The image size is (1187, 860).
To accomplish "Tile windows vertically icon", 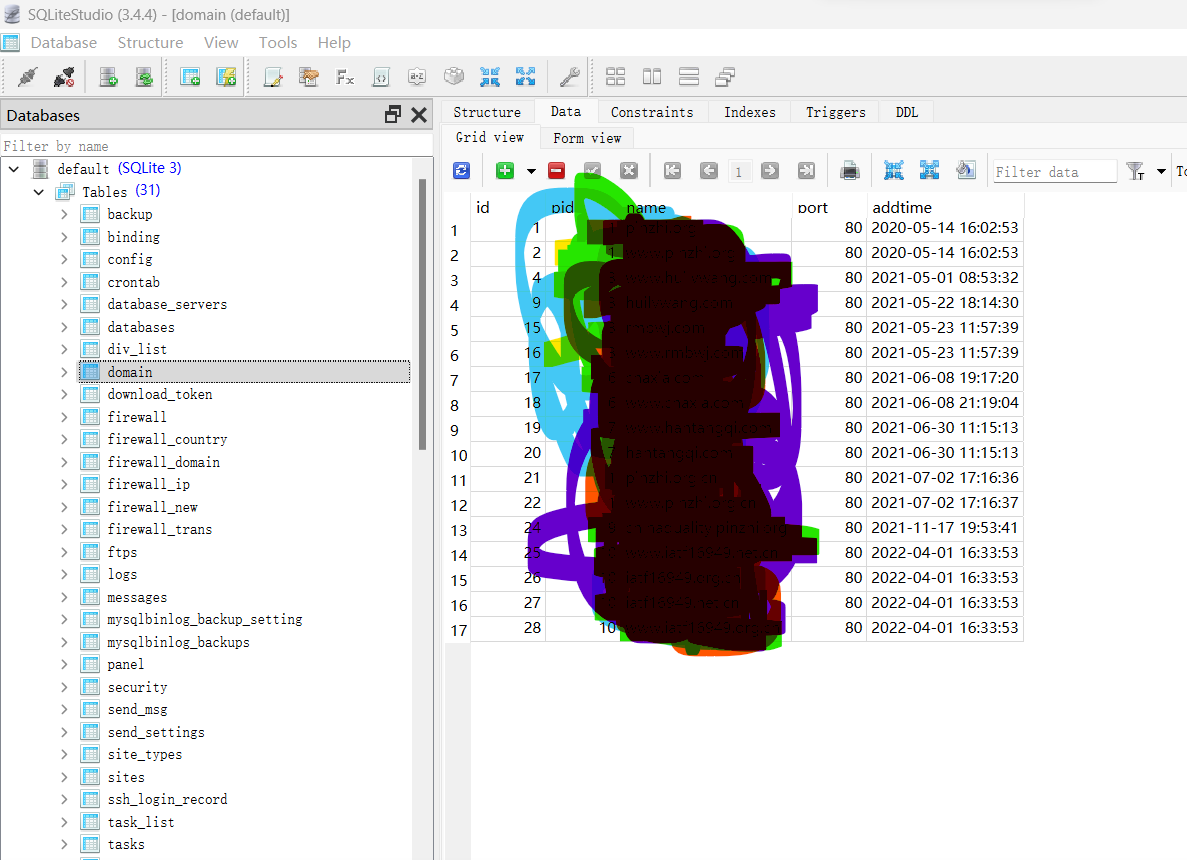I will (689, 76).
